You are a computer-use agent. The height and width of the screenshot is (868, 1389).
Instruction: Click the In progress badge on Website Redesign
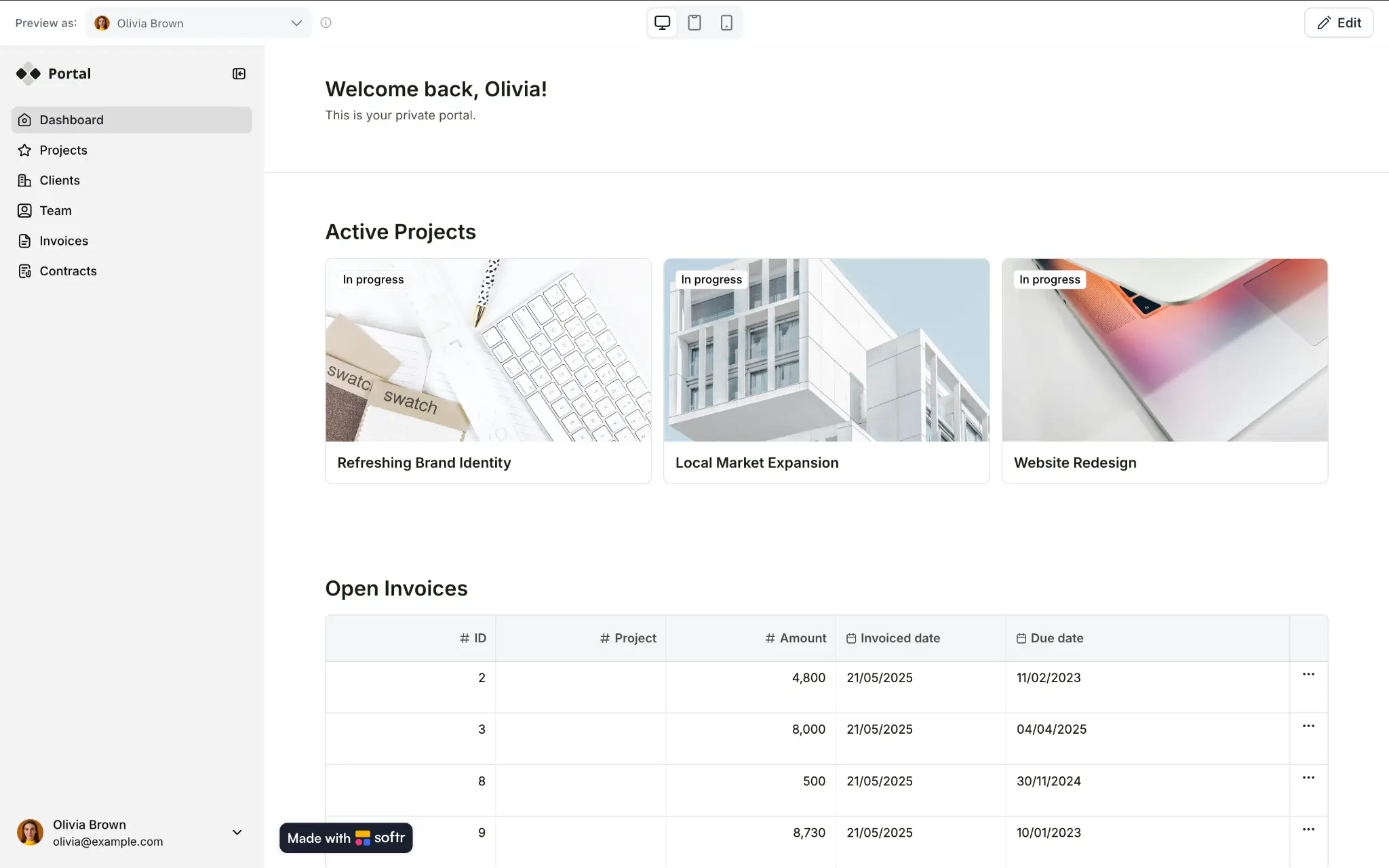point(1049,279)
